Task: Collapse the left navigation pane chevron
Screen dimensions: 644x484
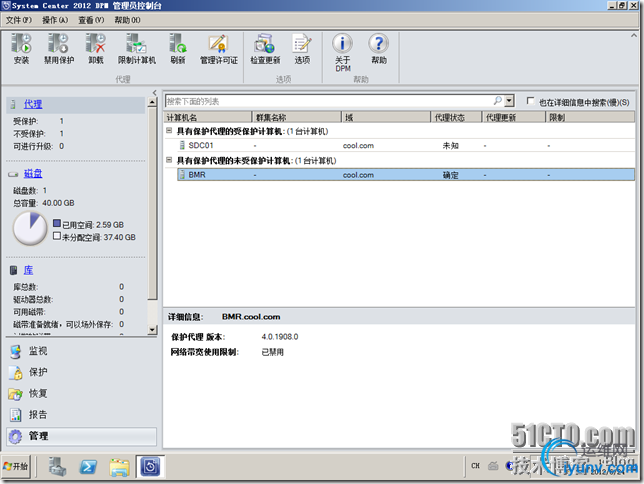Action: pyautogui.click(x=154, y=92)
